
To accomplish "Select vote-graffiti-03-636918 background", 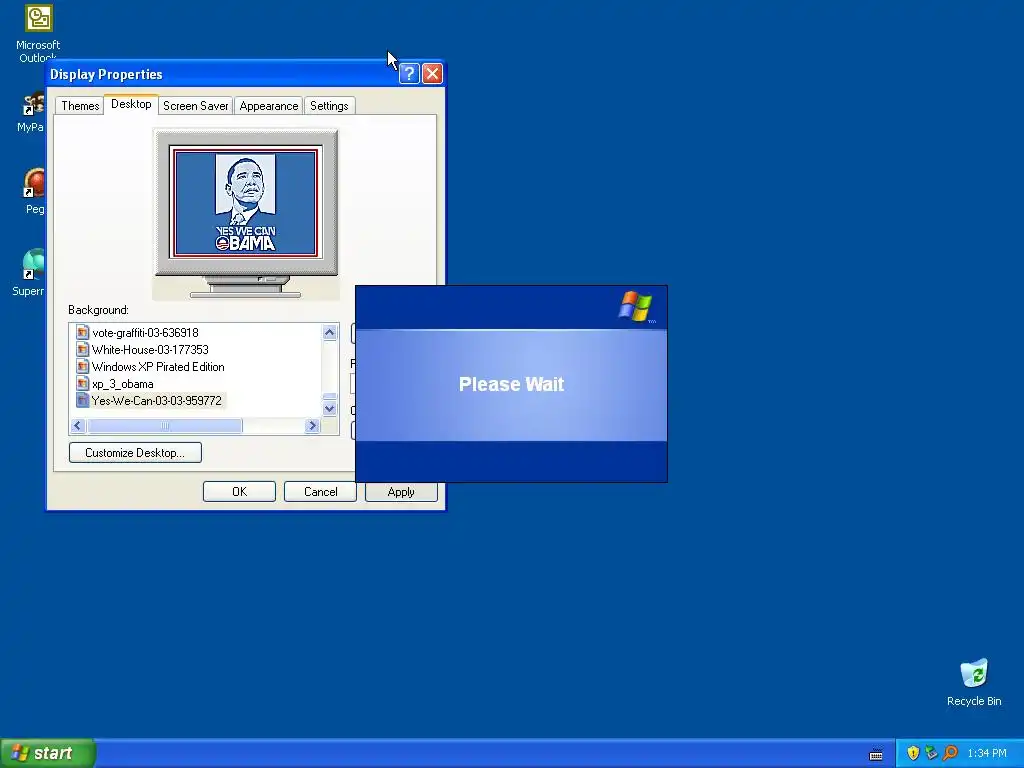I will 145,332.
